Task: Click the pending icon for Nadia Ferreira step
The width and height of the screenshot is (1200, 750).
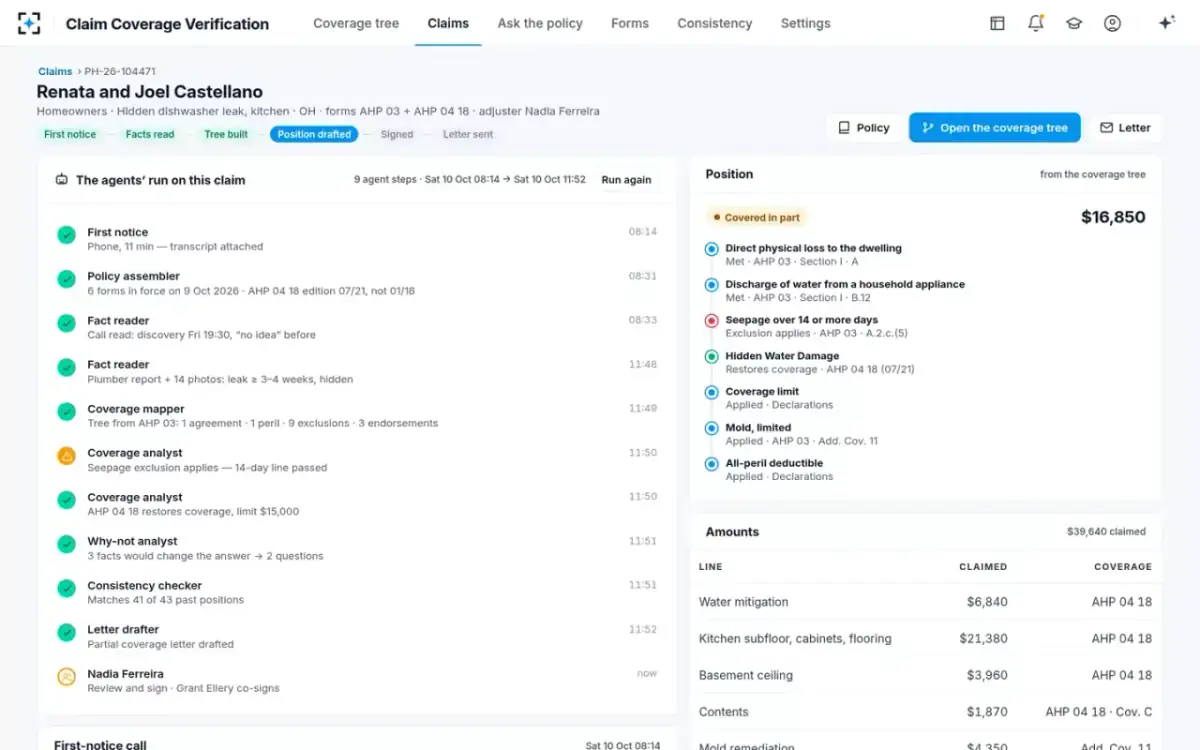Action: point(66,677)
